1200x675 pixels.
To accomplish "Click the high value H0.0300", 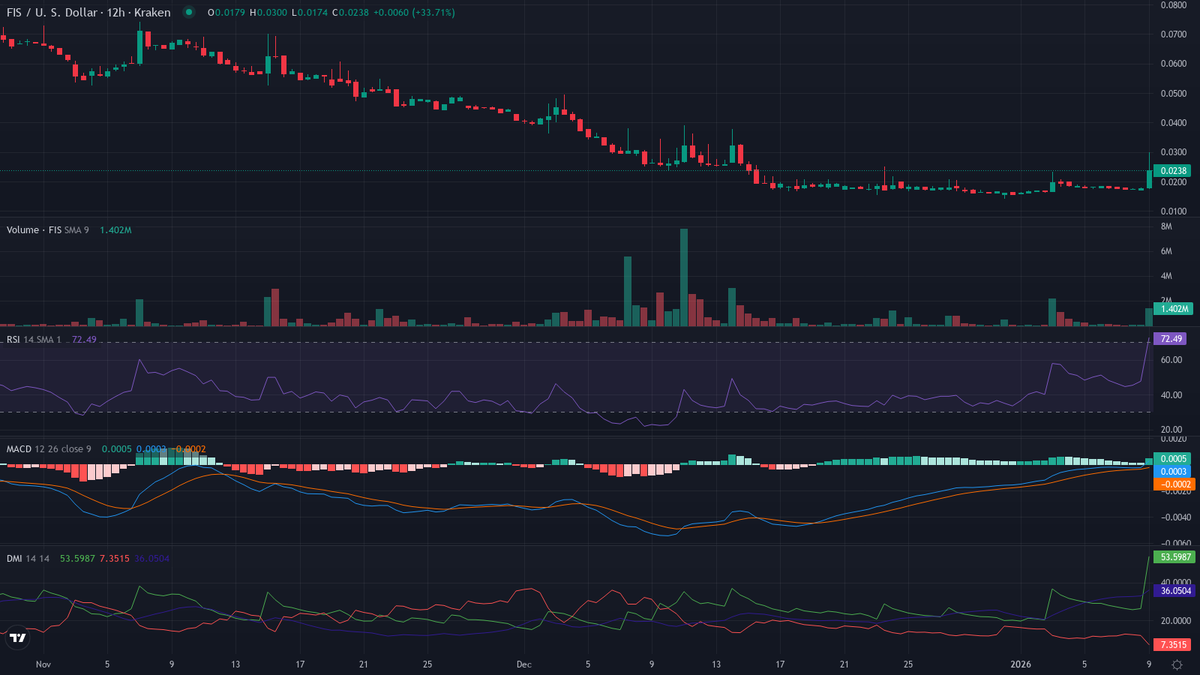I will [x=268, y=13].
